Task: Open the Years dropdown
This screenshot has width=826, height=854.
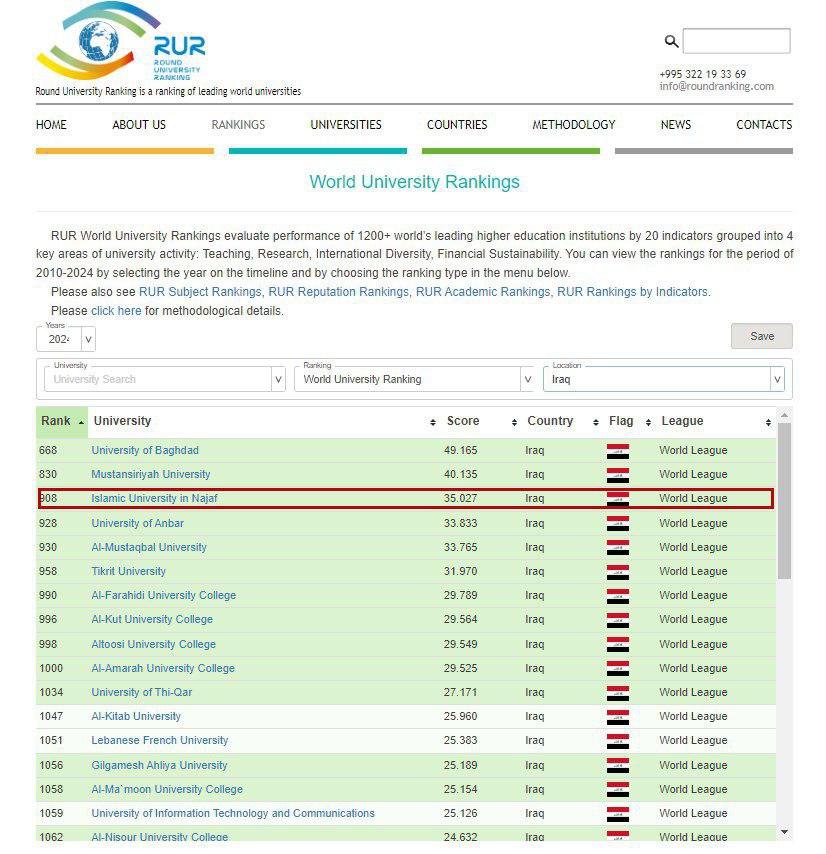Action: click(88, 340)
